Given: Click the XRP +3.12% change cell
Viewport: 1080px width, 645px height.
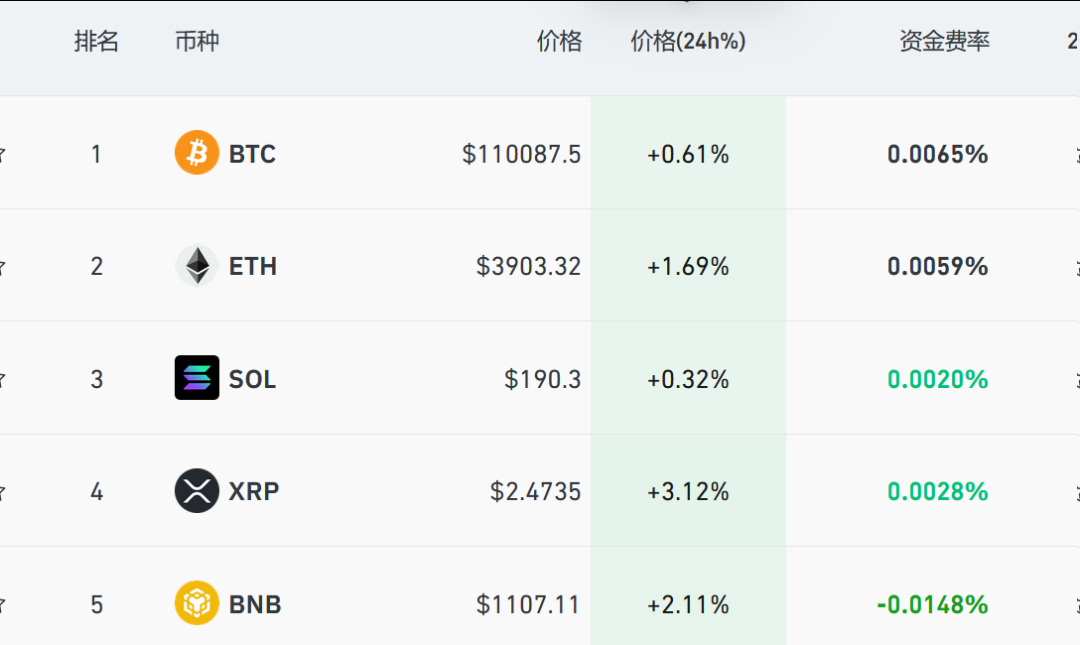Looking at the screenshot, I should [x=688, y=491].
